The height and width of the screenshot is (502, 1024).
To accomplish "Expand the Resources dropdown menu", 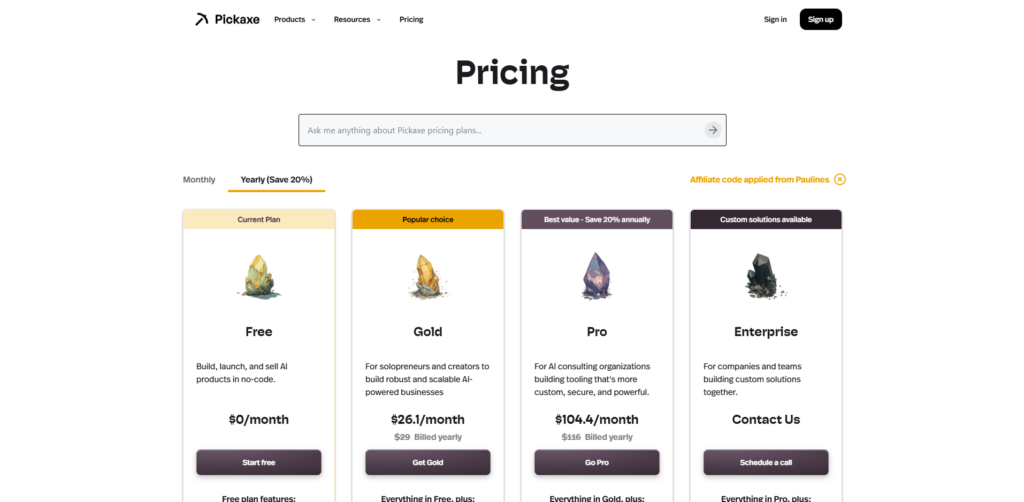I will (357, 19).
